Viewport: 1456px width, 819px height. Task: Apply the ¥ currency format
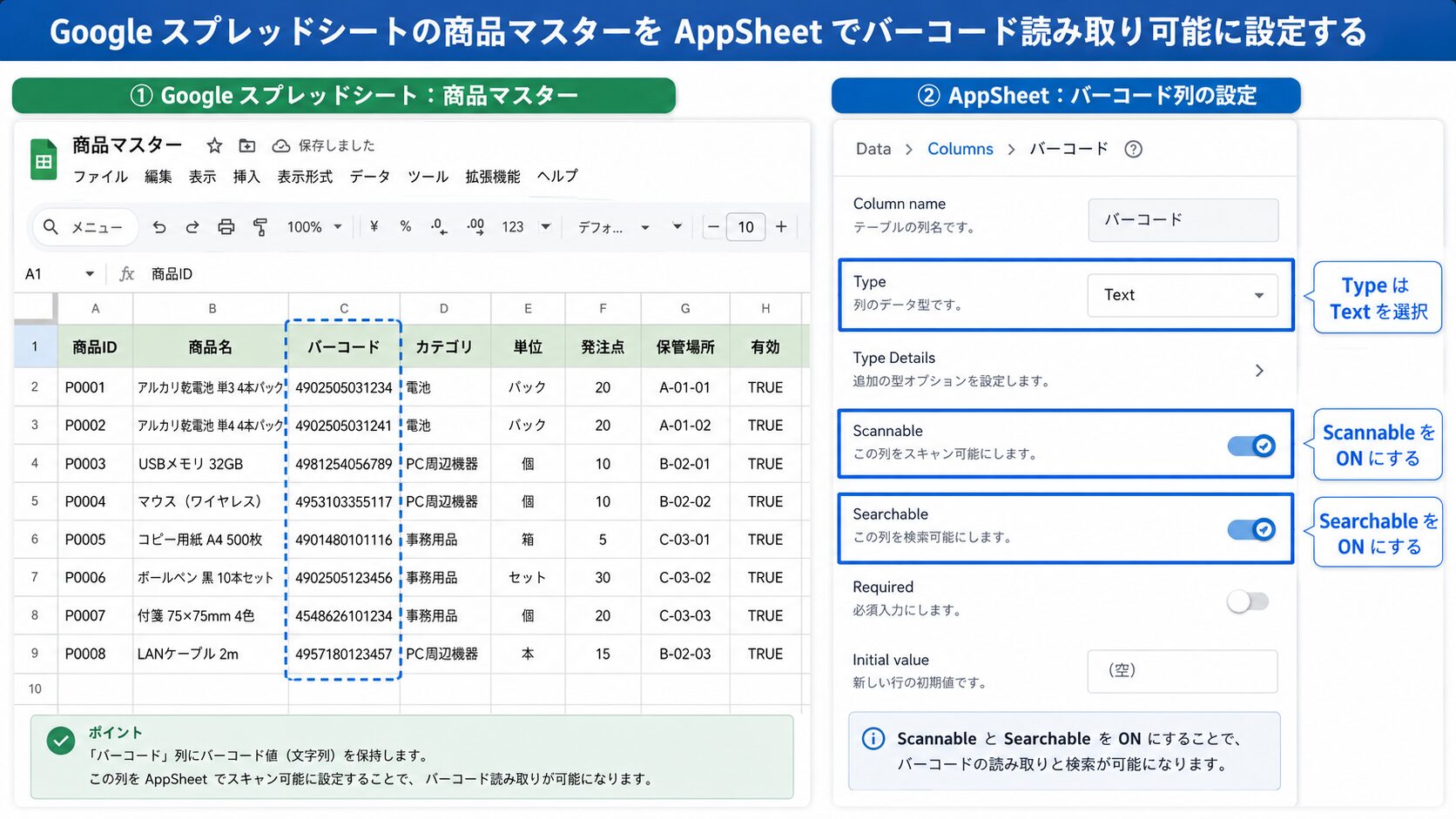pos(374,226)
